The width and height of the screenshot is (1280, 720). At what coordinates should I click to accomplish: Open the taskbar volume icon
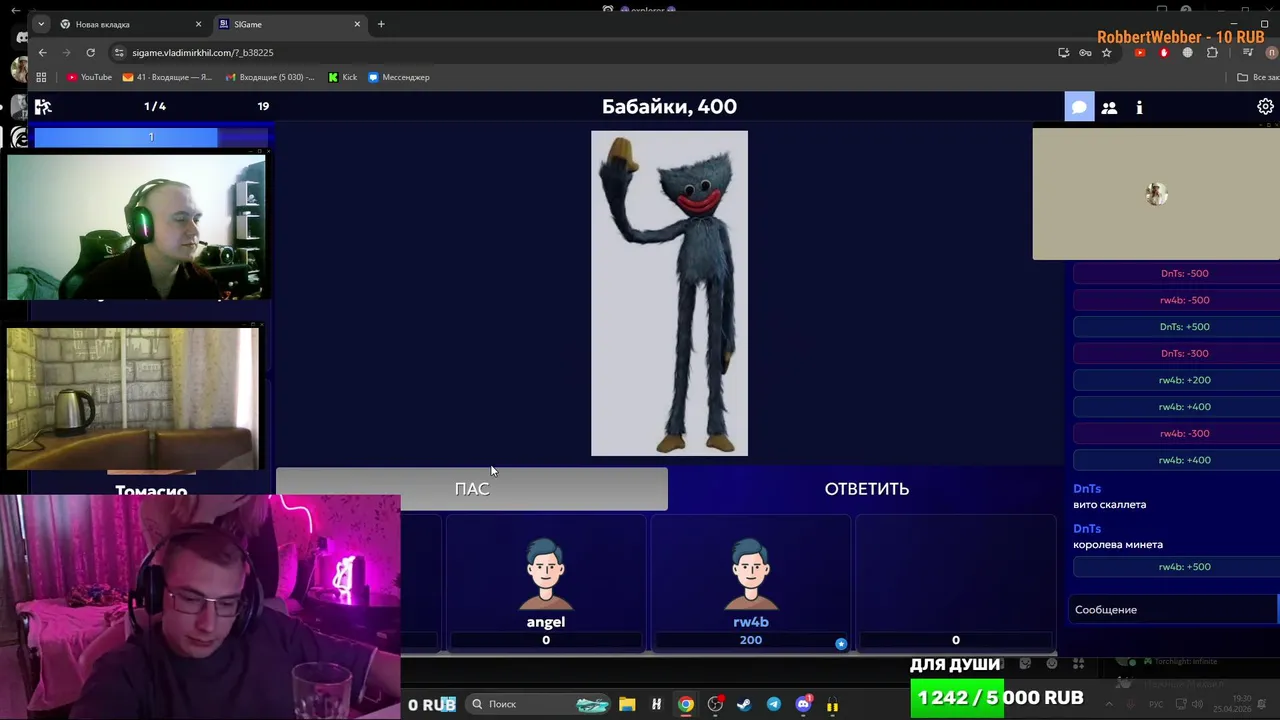tap(1197, 704)
